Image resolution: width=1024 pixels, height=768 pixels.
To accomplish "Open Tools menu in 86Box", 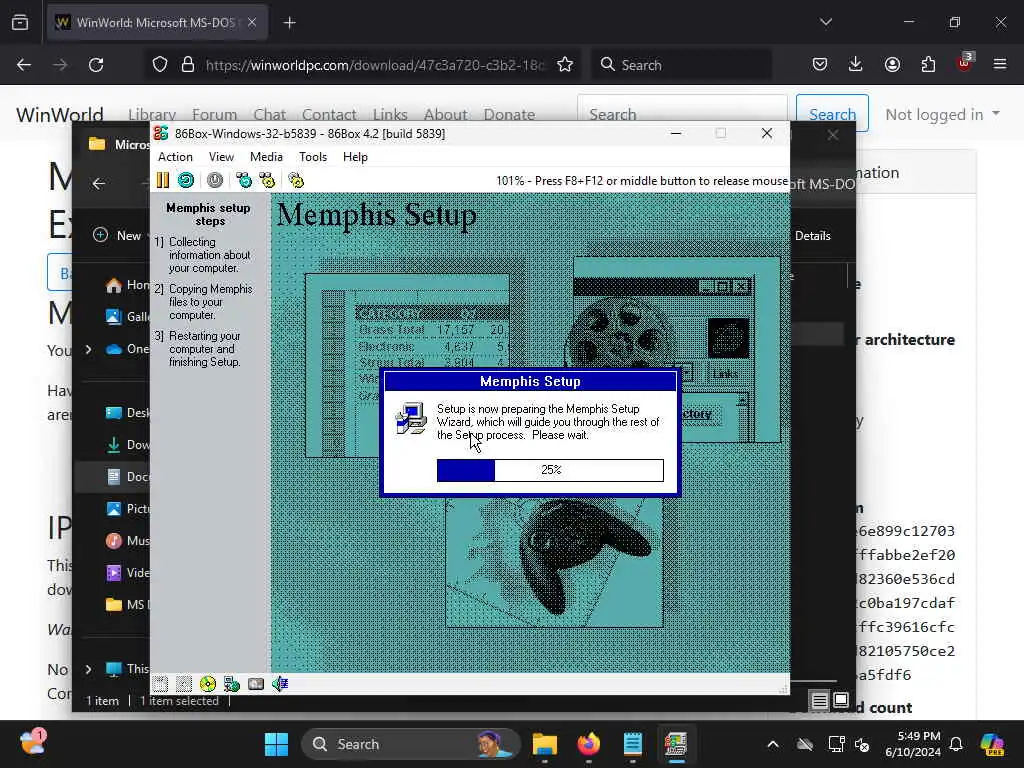I will click(x=313, y=157).
